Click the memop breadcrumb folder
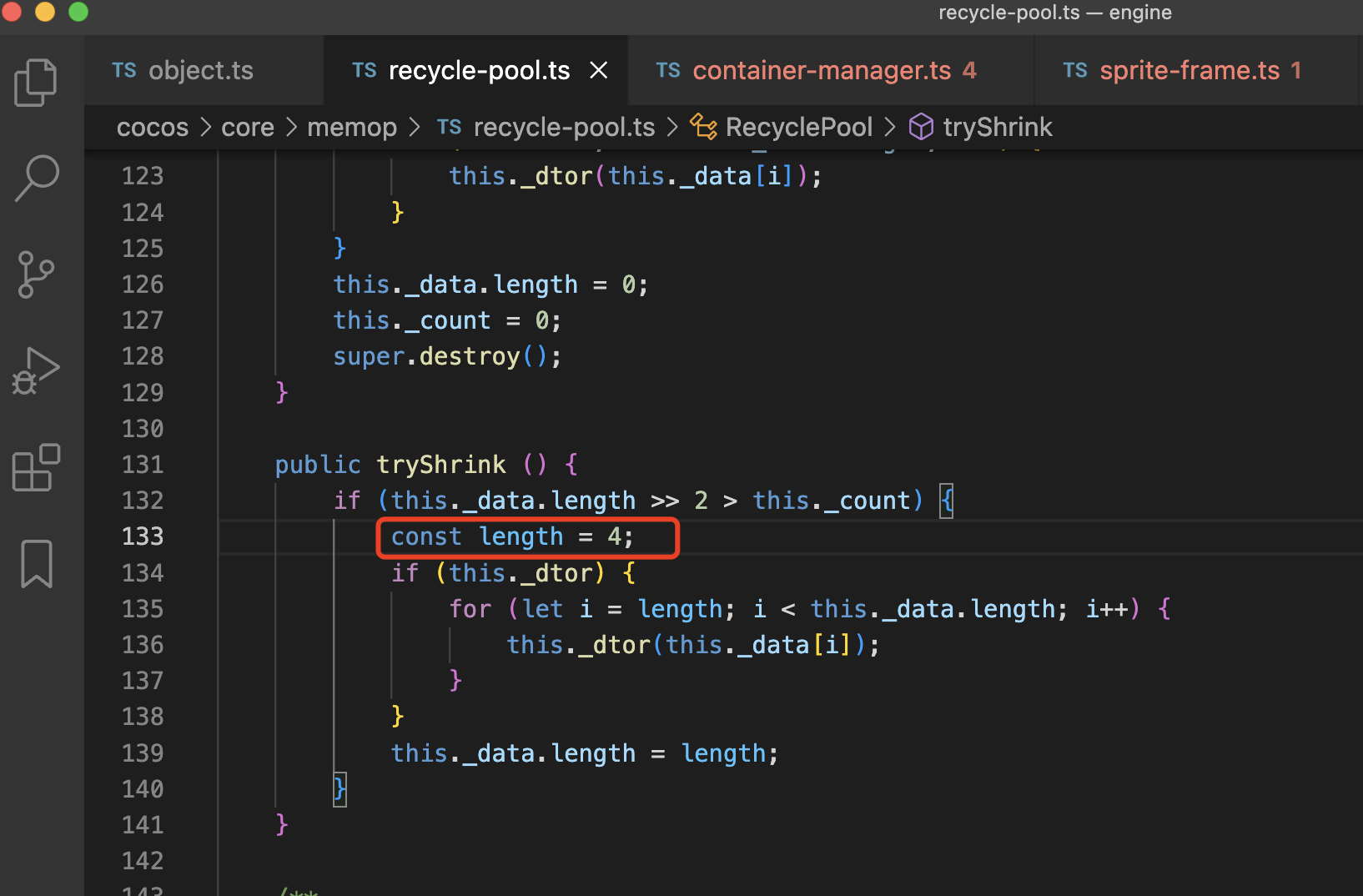The width and height of the screenshot is (1363, 896). (x=352, y=127)
